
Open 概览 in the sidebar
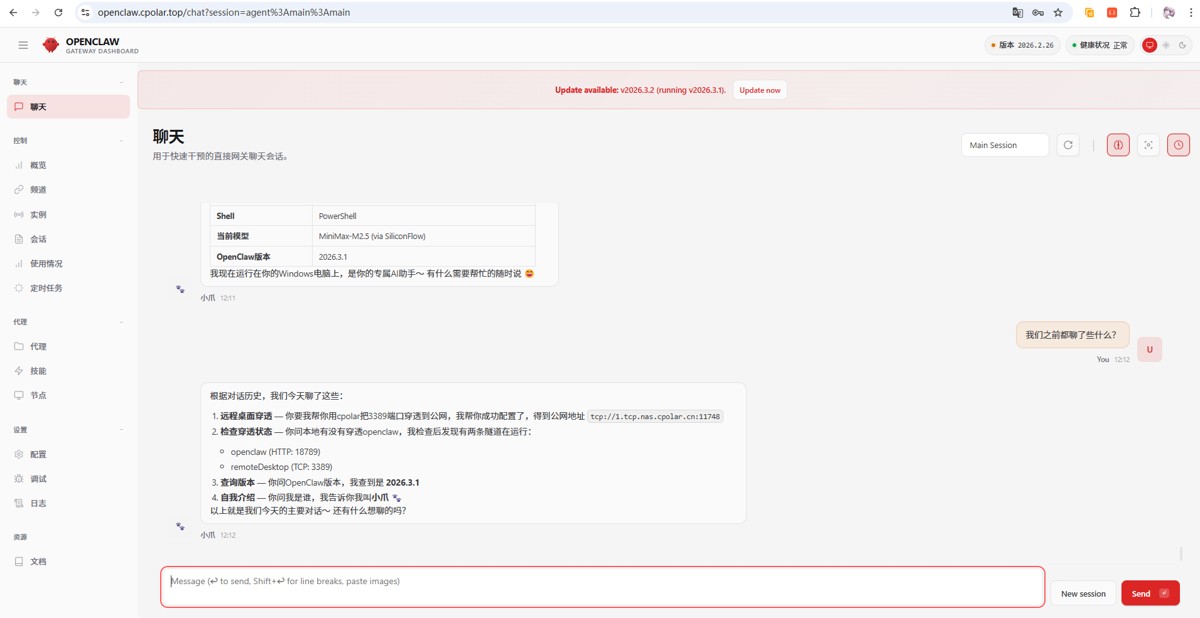[69, 165]
